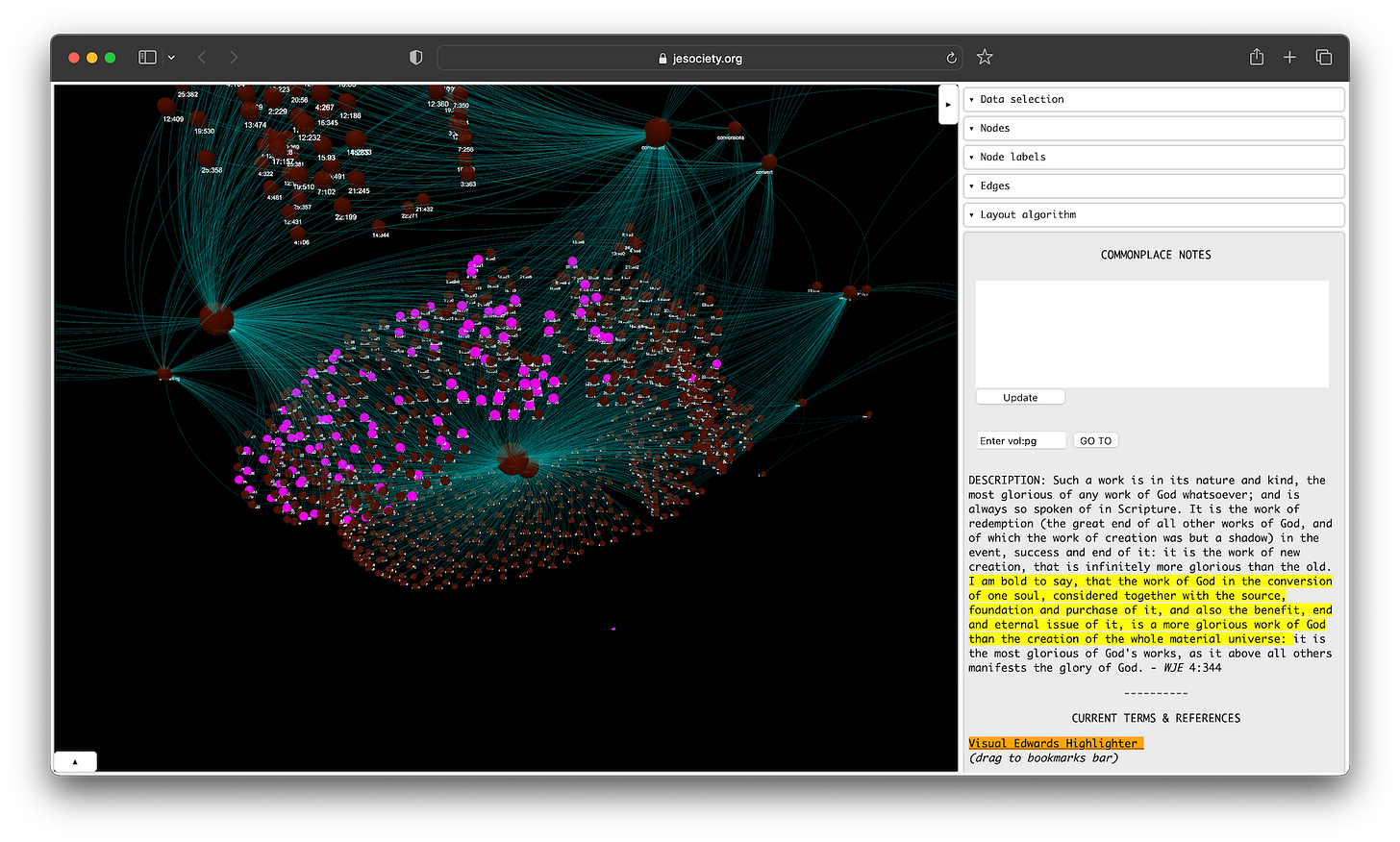The width and height of the screenshot is (1400, 842).
Task: Go back with the back arrow
Action: [x=202, y=58]
